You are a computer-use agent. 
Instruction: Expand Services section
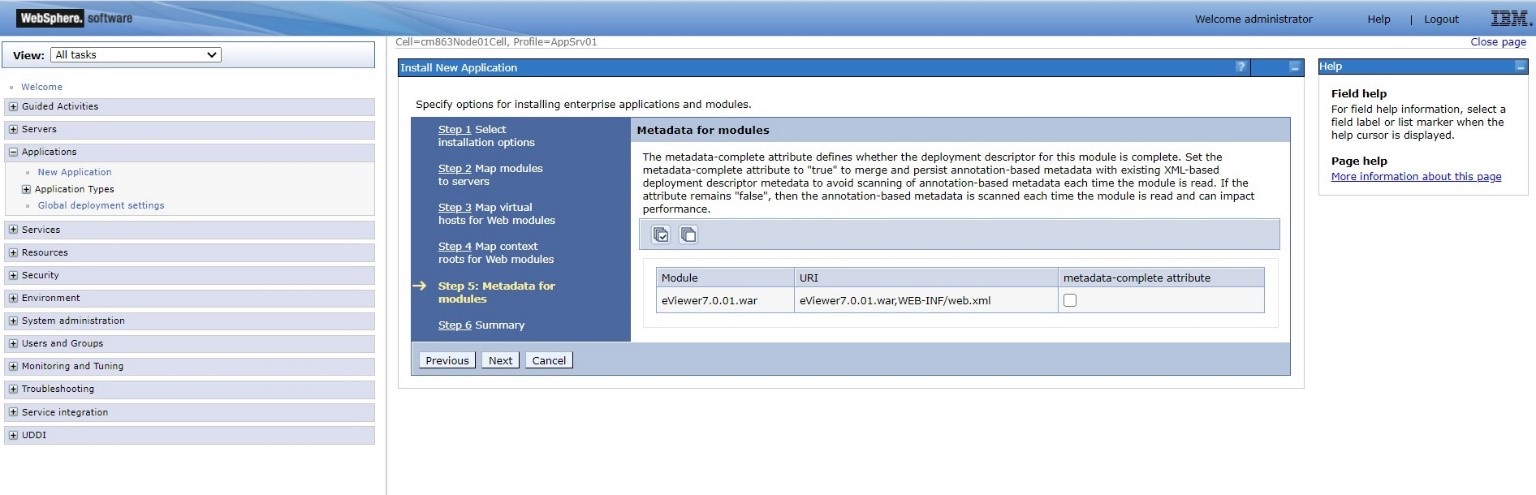(x=13, y=230)
